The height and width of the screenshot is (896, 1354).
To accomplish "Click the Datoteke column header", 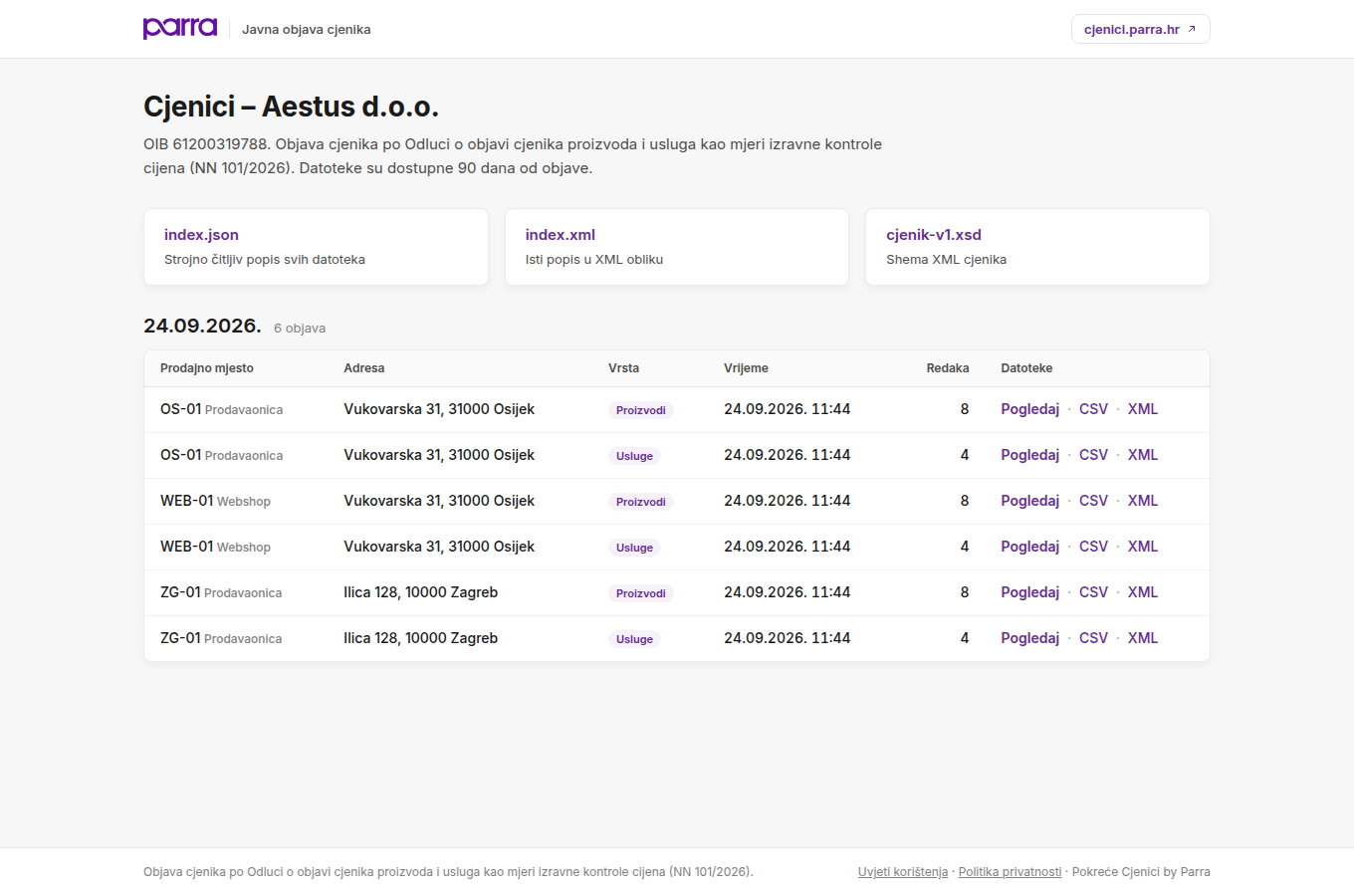I will click(x=1026, y=368).
